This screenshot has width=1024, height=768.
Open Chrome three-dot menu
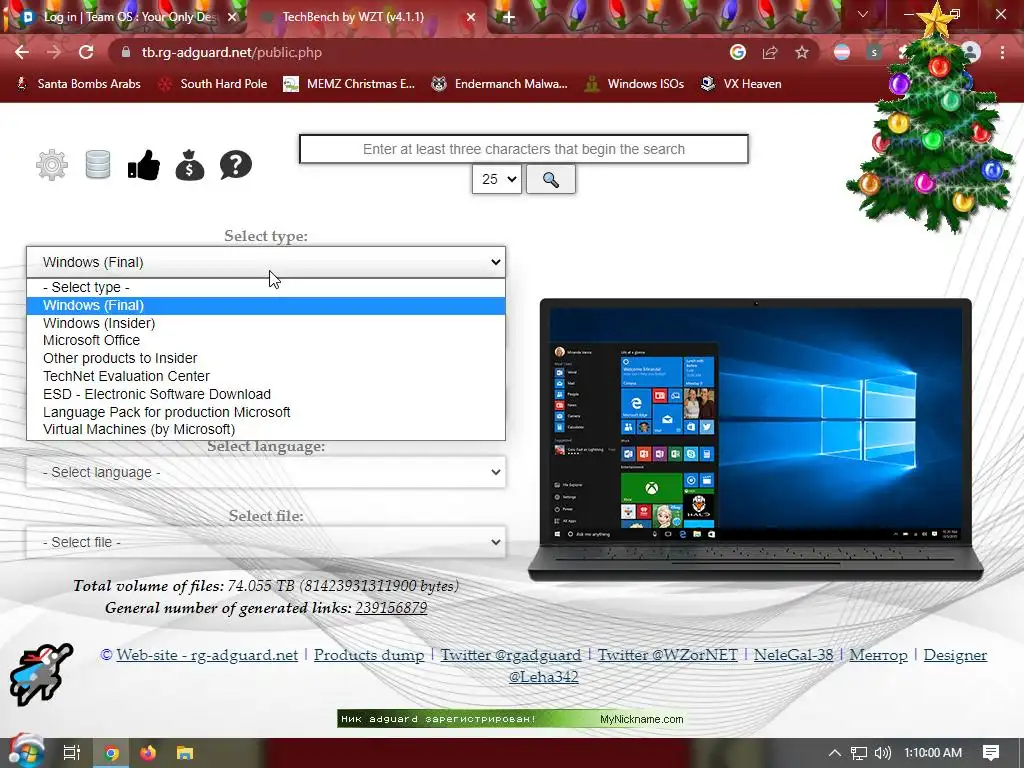coord(1002,52)
